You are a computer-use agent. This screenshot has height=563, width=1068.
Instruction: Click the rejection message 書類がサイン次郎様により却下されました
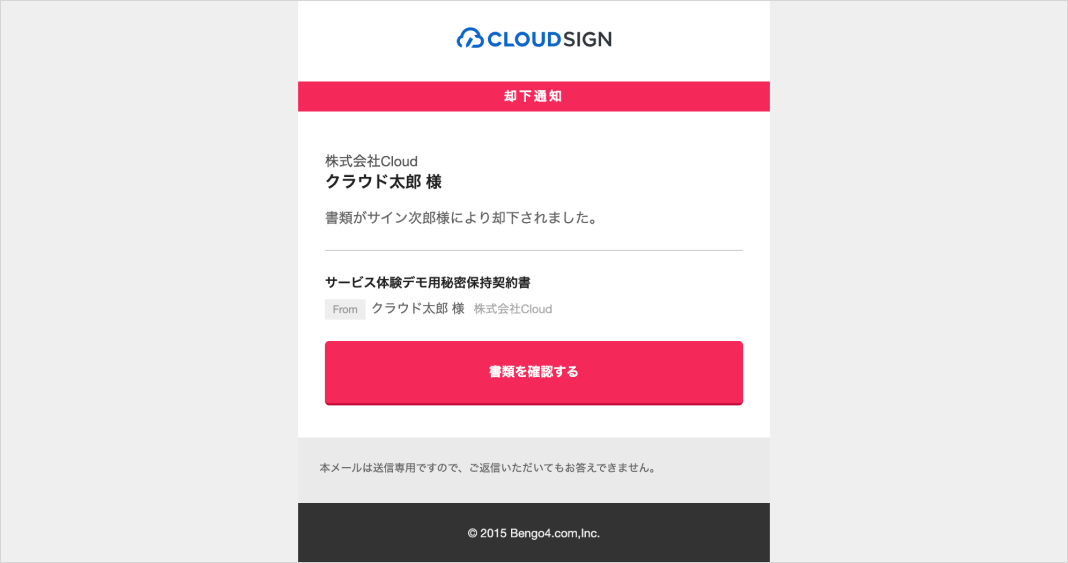[x=461, y=218]
